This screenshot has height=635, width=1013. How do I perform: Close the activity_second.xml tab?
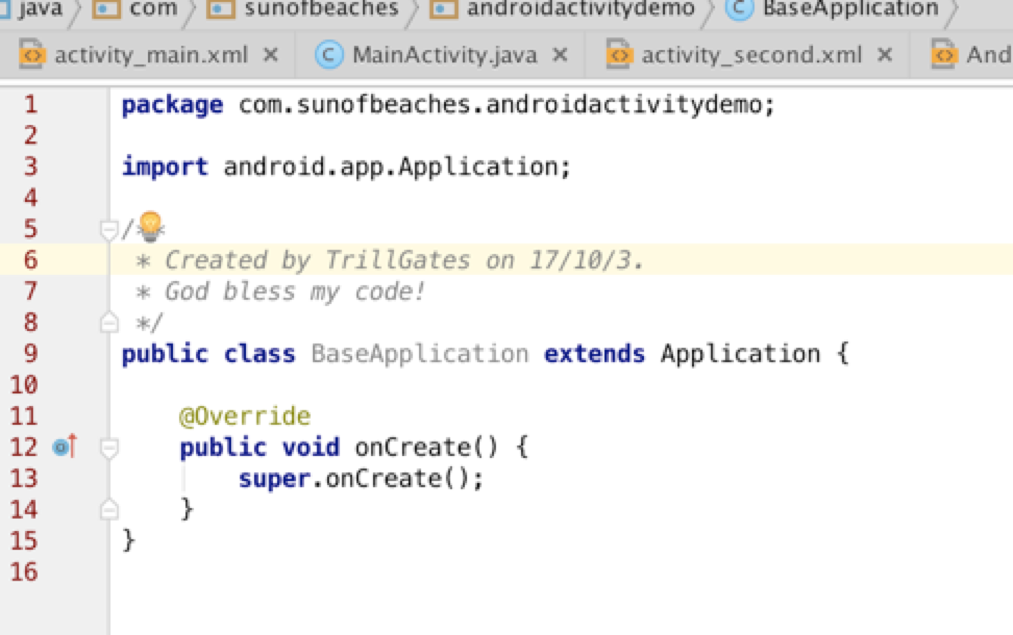tap(885, 56)
